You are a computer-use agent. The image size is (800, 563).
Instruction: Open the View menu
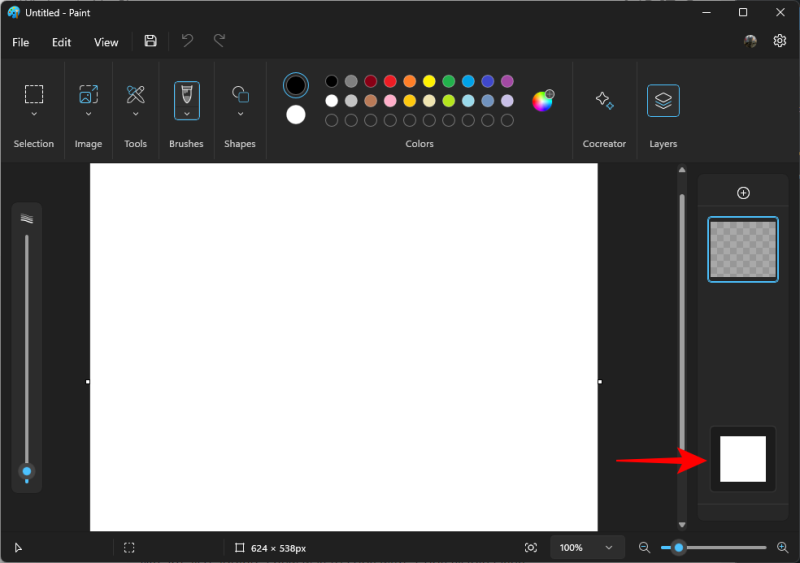106,42
